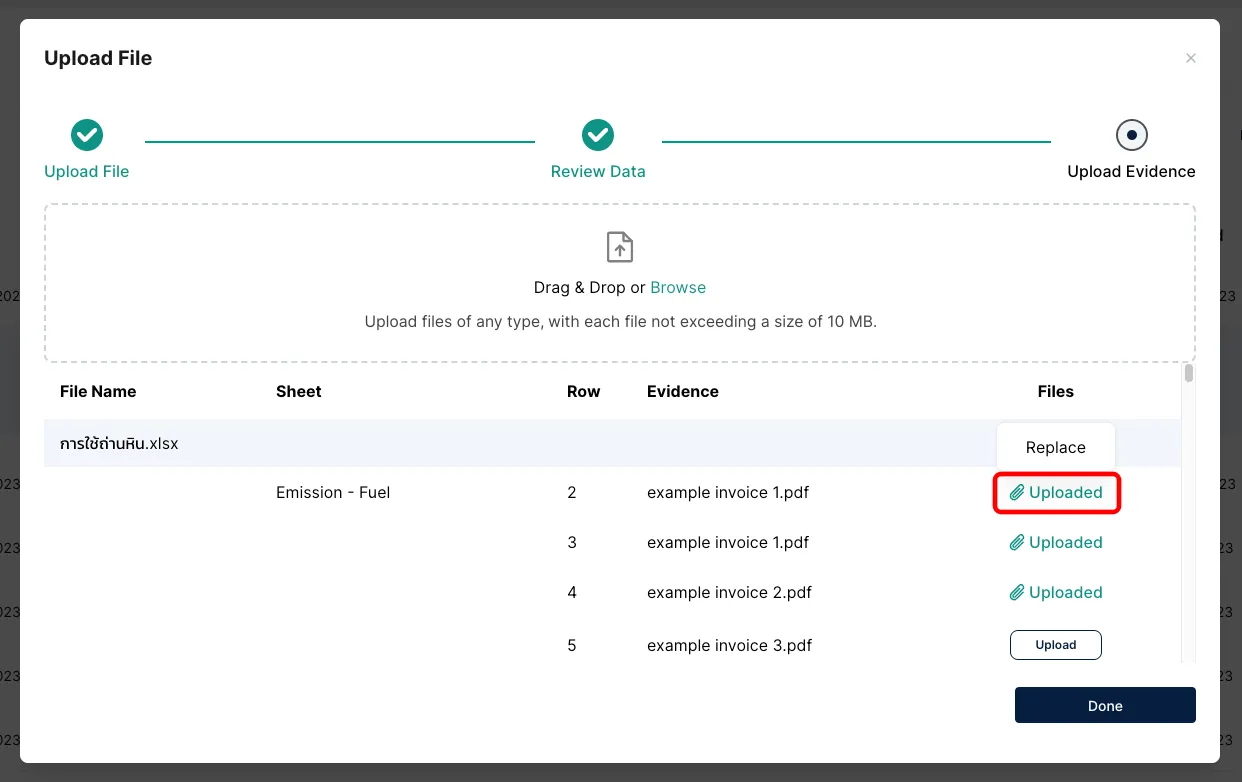Viewport: 1242px width, 782px height.
Task: Select the Review Data step checkmark icon
Action: pyautogui.click(x=598, y=135)
